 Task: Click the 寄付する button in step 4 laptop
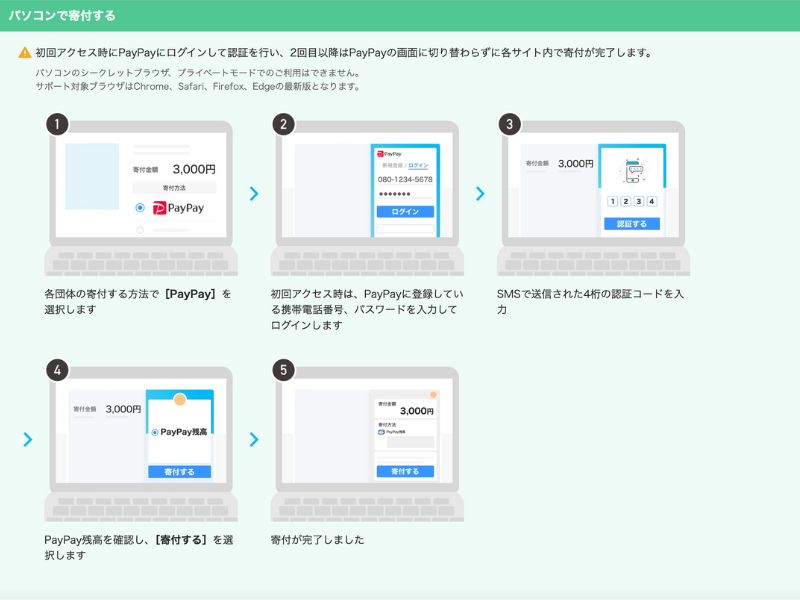click(180, 472)
